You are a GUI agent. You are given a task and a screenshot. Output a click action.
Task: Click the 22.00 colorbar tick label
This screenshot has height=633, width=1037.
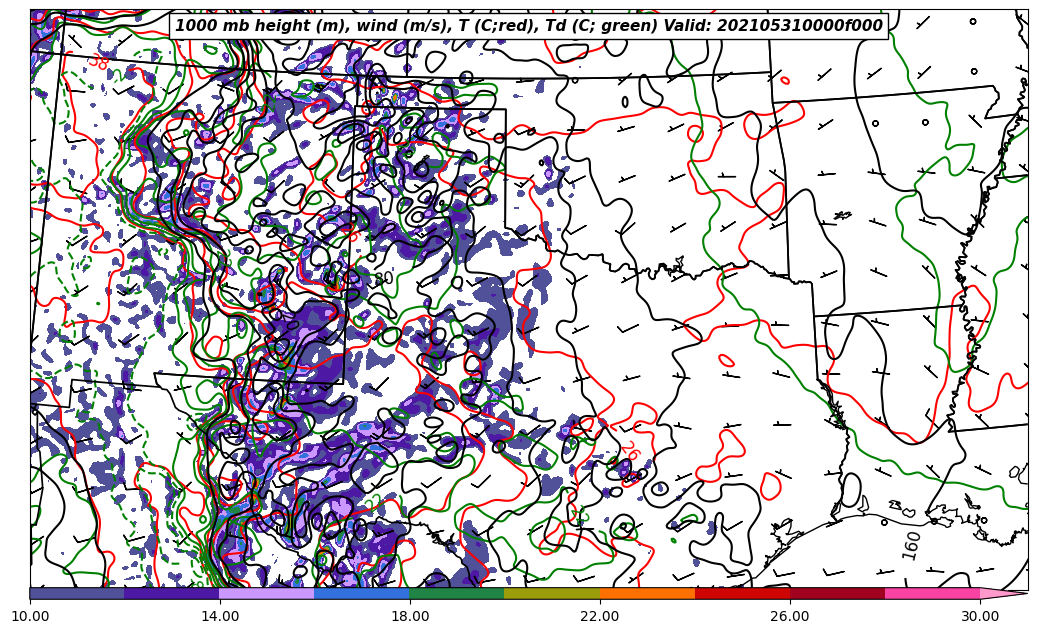point(600,616)
